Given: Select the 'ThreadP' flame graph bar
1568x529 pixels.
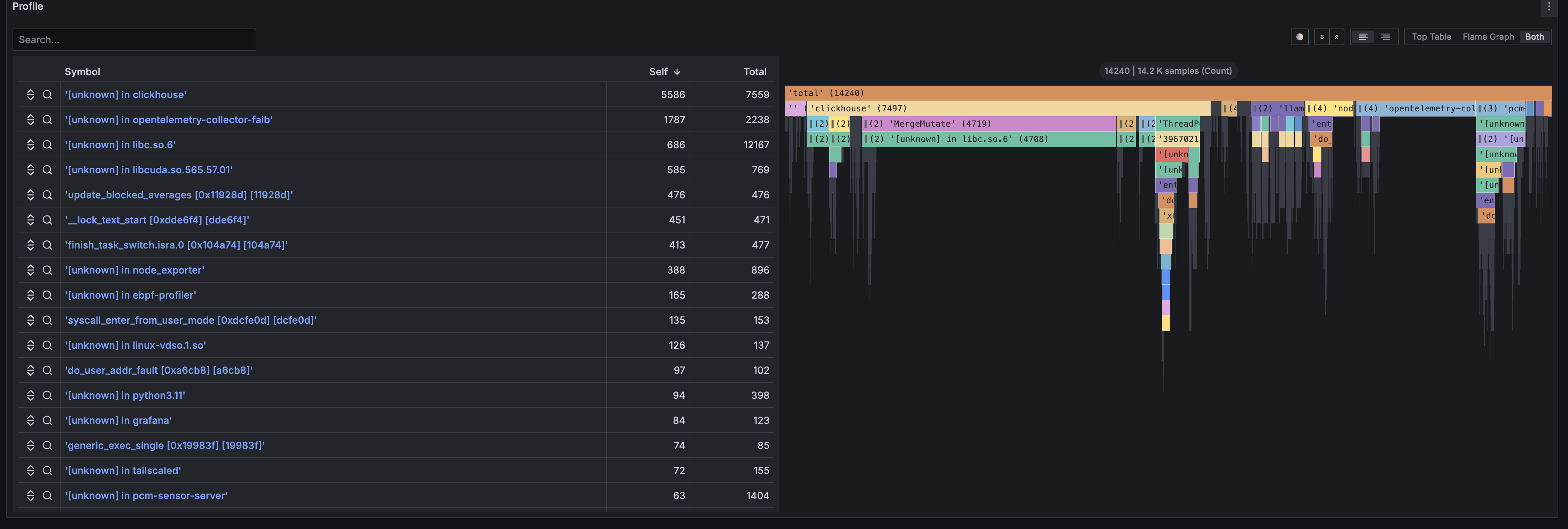Looking at the screenshot, I should coord(1177,124).
